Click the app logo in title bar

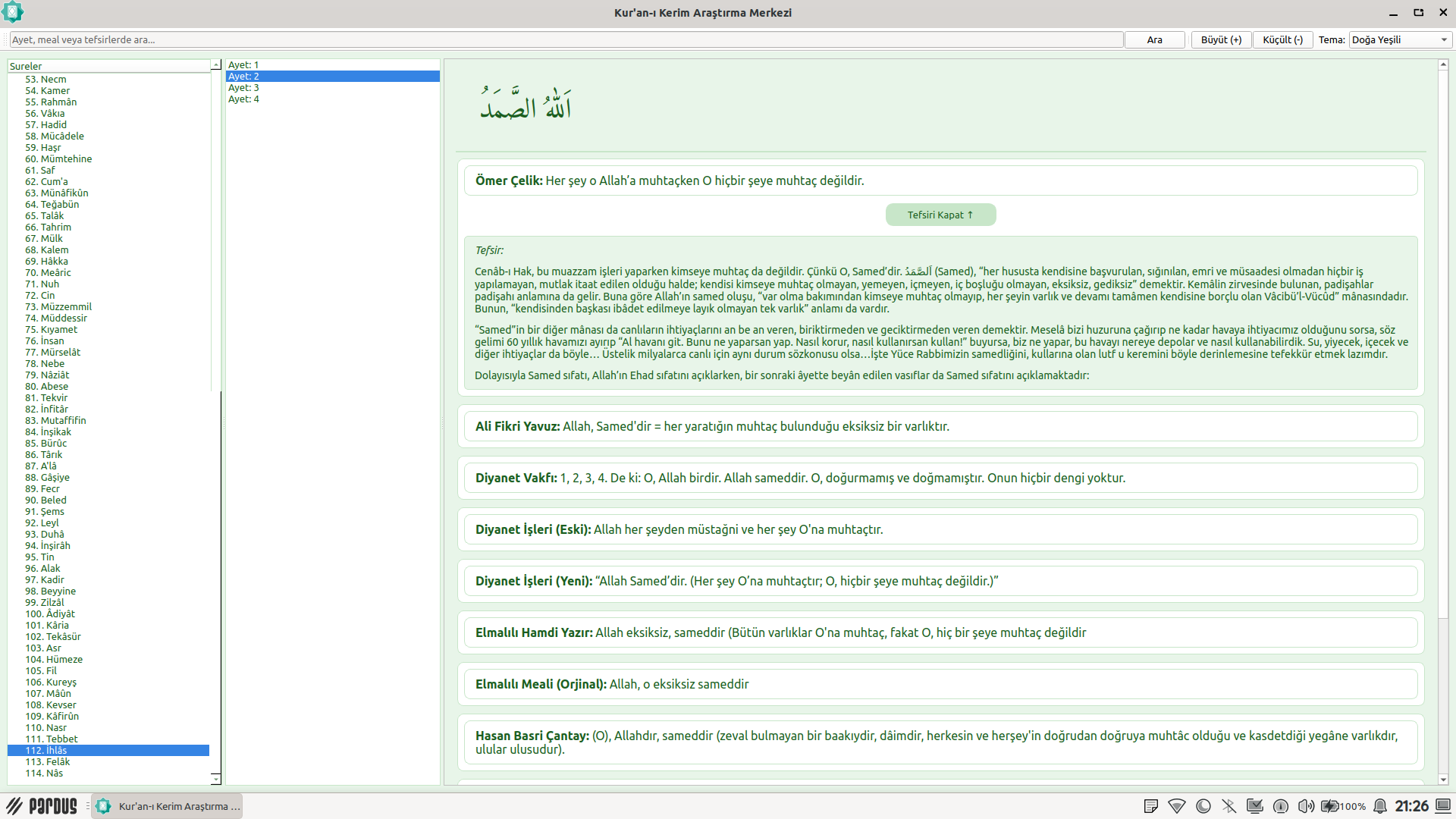[x=13, y=12]
